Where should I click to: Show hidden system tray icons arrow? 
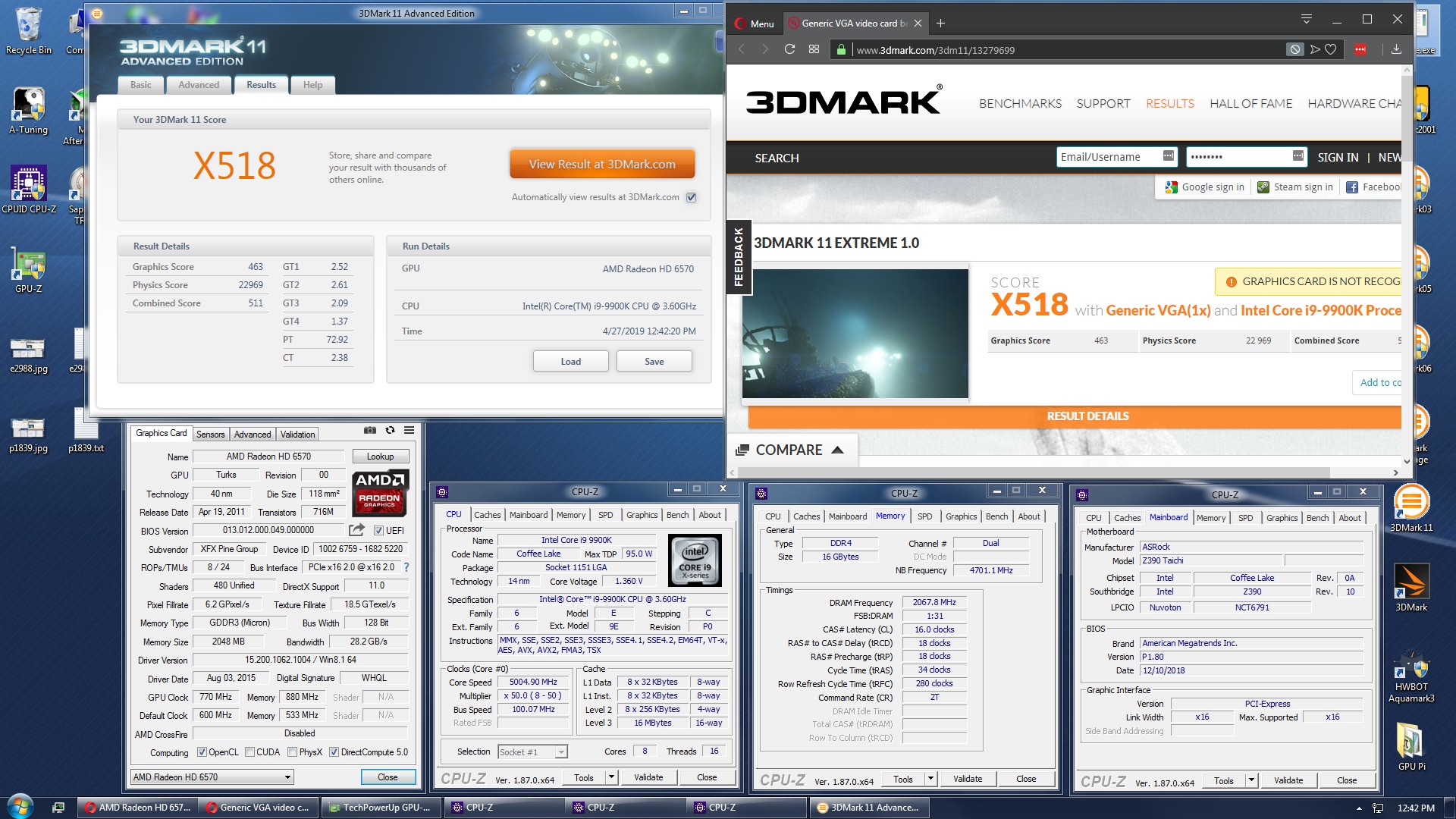[1359, 808]
